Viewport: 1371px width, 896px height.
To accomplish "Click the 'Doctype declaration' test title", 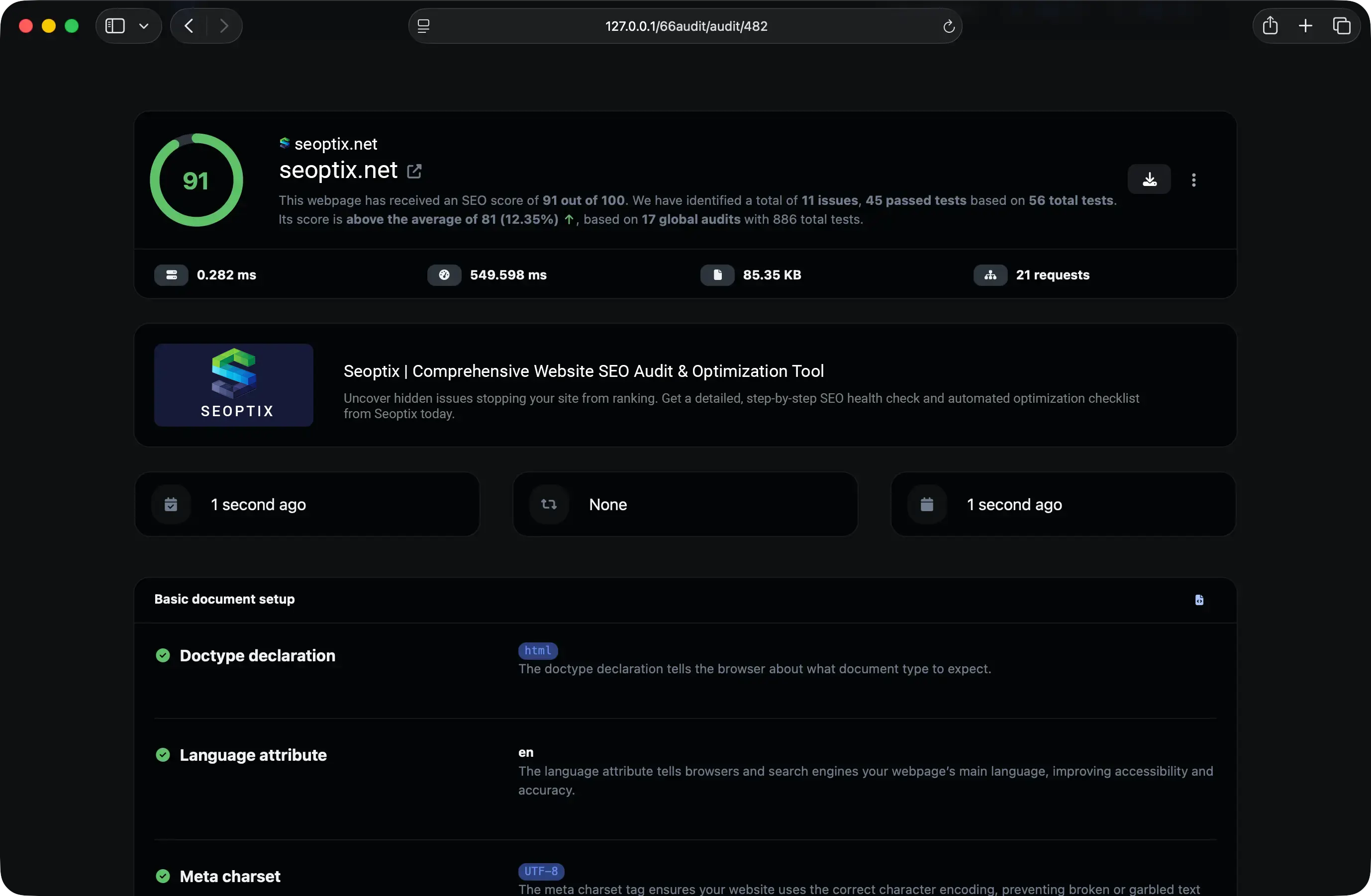I will coord(258,655).
